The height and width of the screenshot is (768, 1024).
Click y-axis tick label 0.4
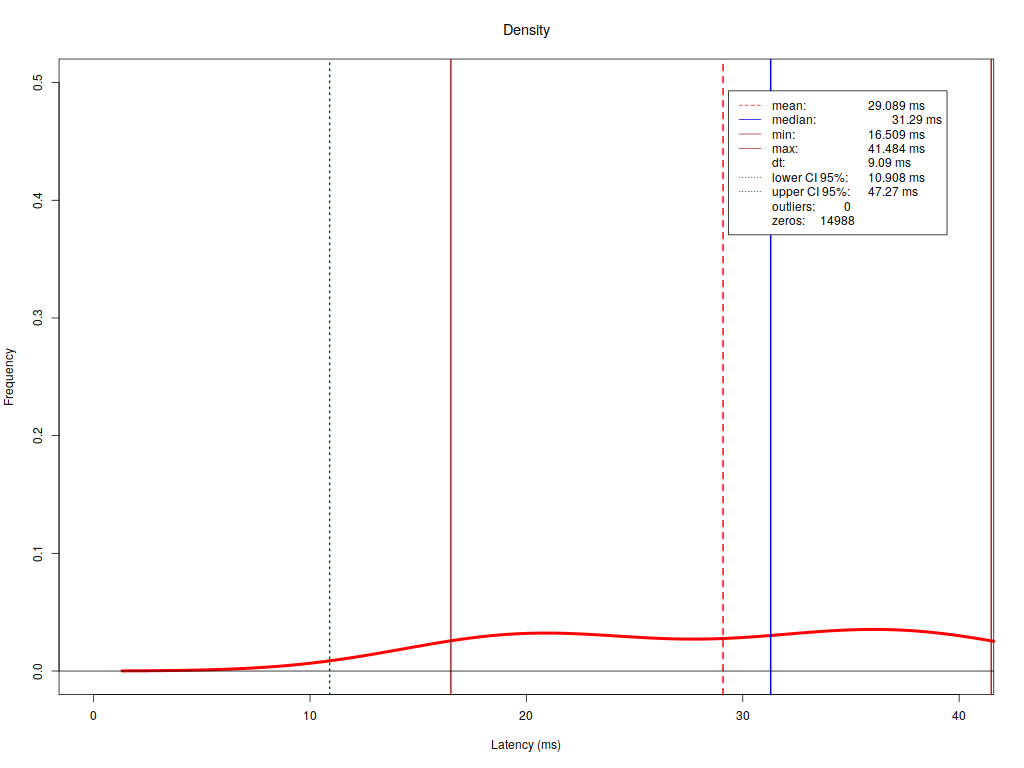click(x=38, y=200)
